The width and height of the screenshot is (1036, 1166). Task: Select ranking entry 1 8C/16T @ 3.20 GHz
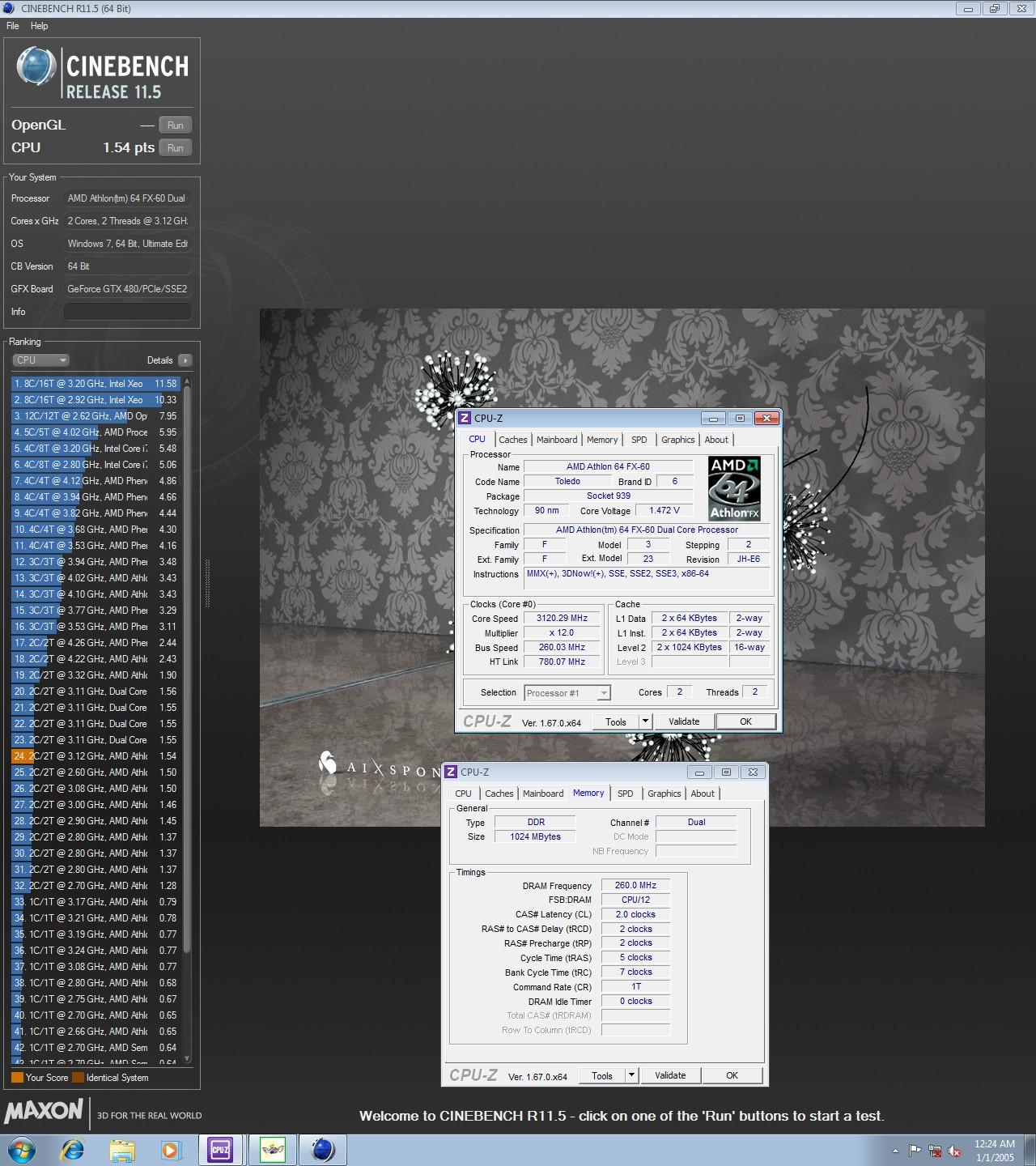[96, 384]
